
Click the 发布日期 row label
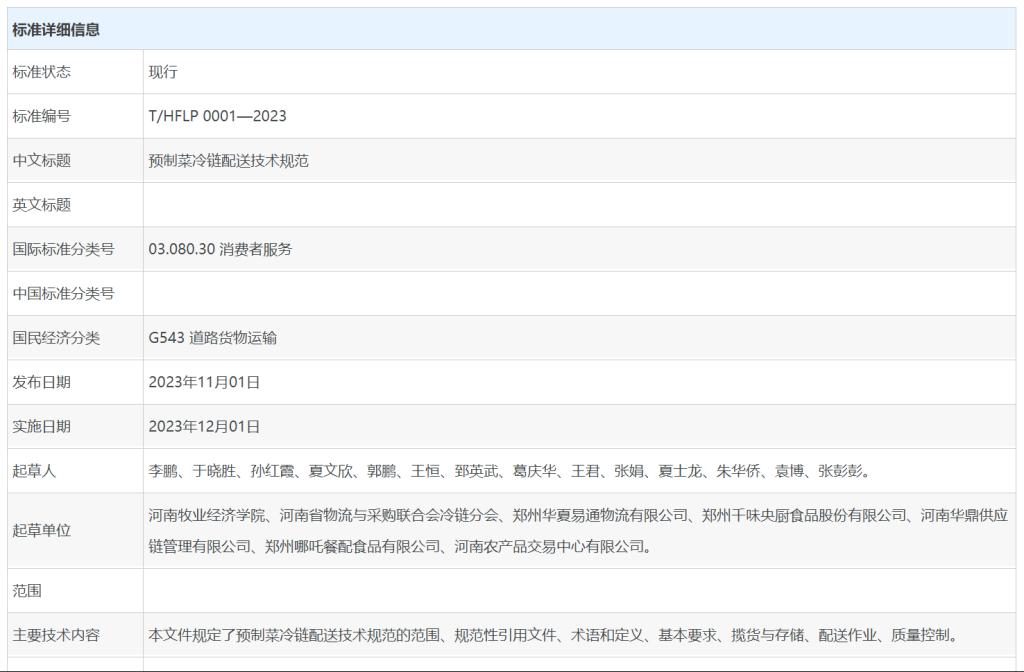(x=42, y=382)
